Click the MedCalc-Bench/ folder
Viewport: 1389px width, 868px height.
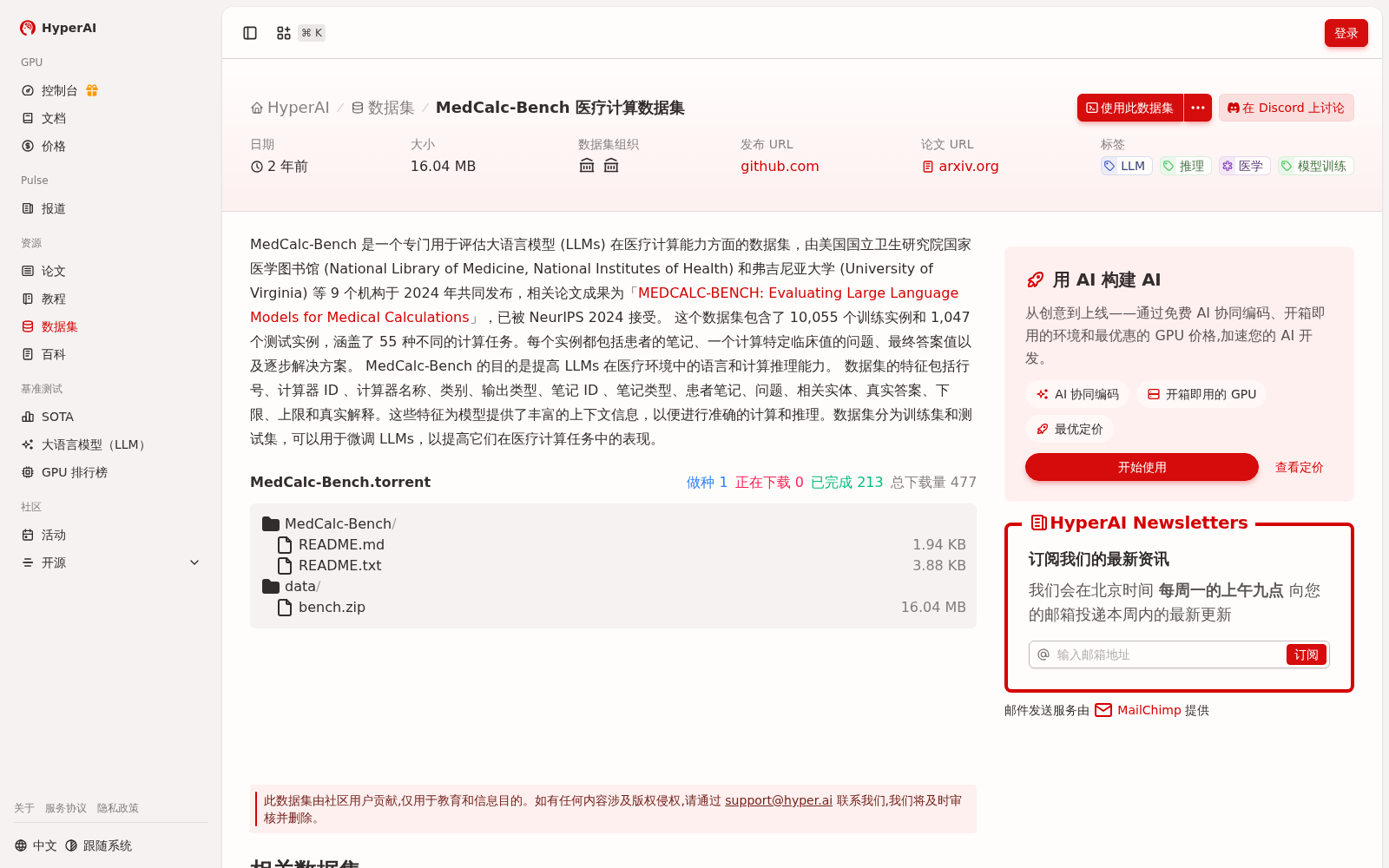pyautogui.click(x=330, y=523)
